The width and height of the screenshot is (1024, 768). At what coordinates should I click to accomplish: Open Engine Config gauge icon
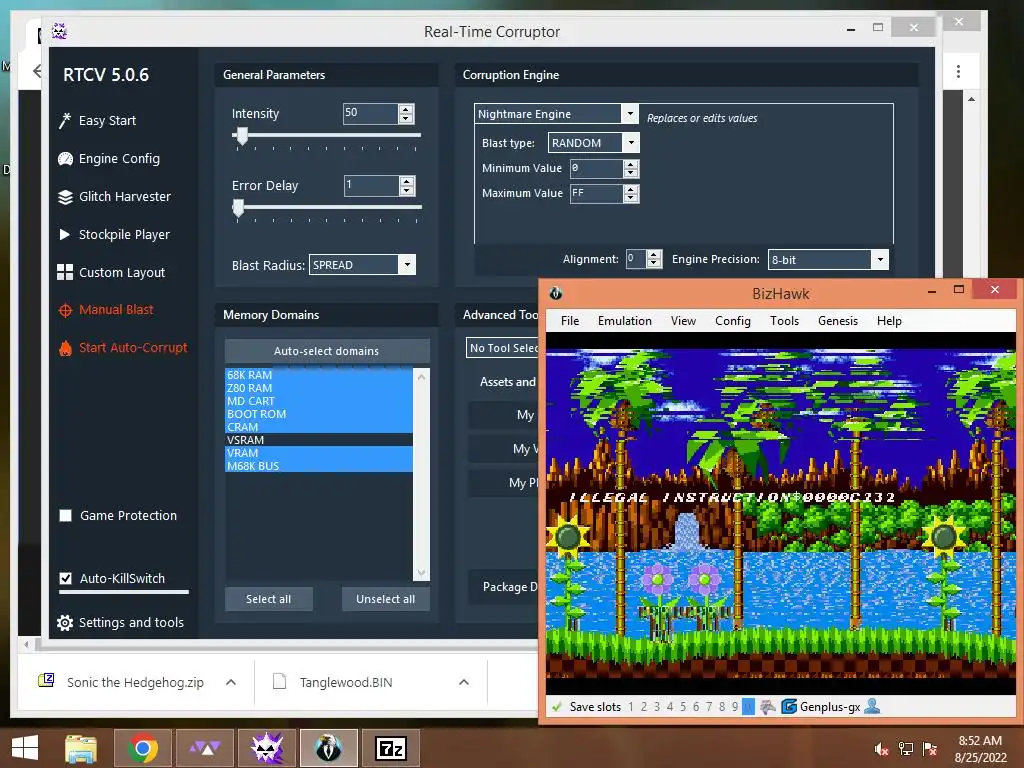(x=65, y=159)
